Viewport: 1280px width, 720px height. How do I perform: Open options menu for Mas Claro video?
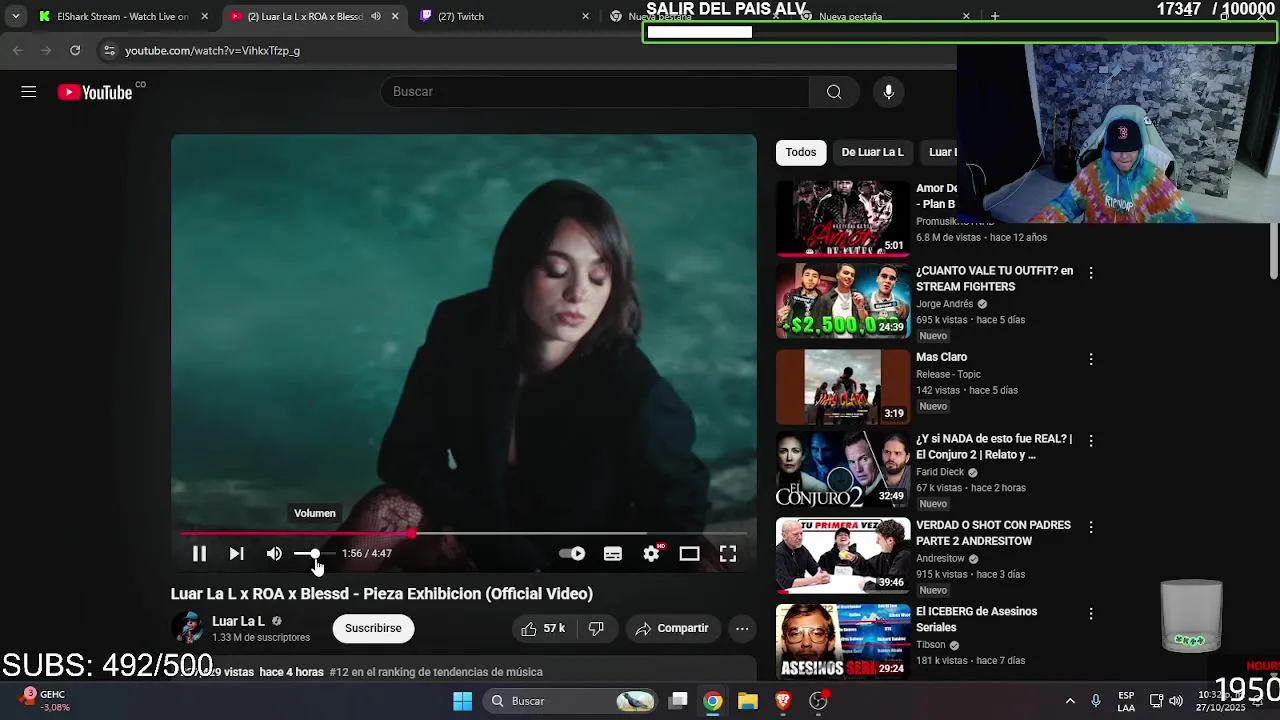(x=1091, y=358)
